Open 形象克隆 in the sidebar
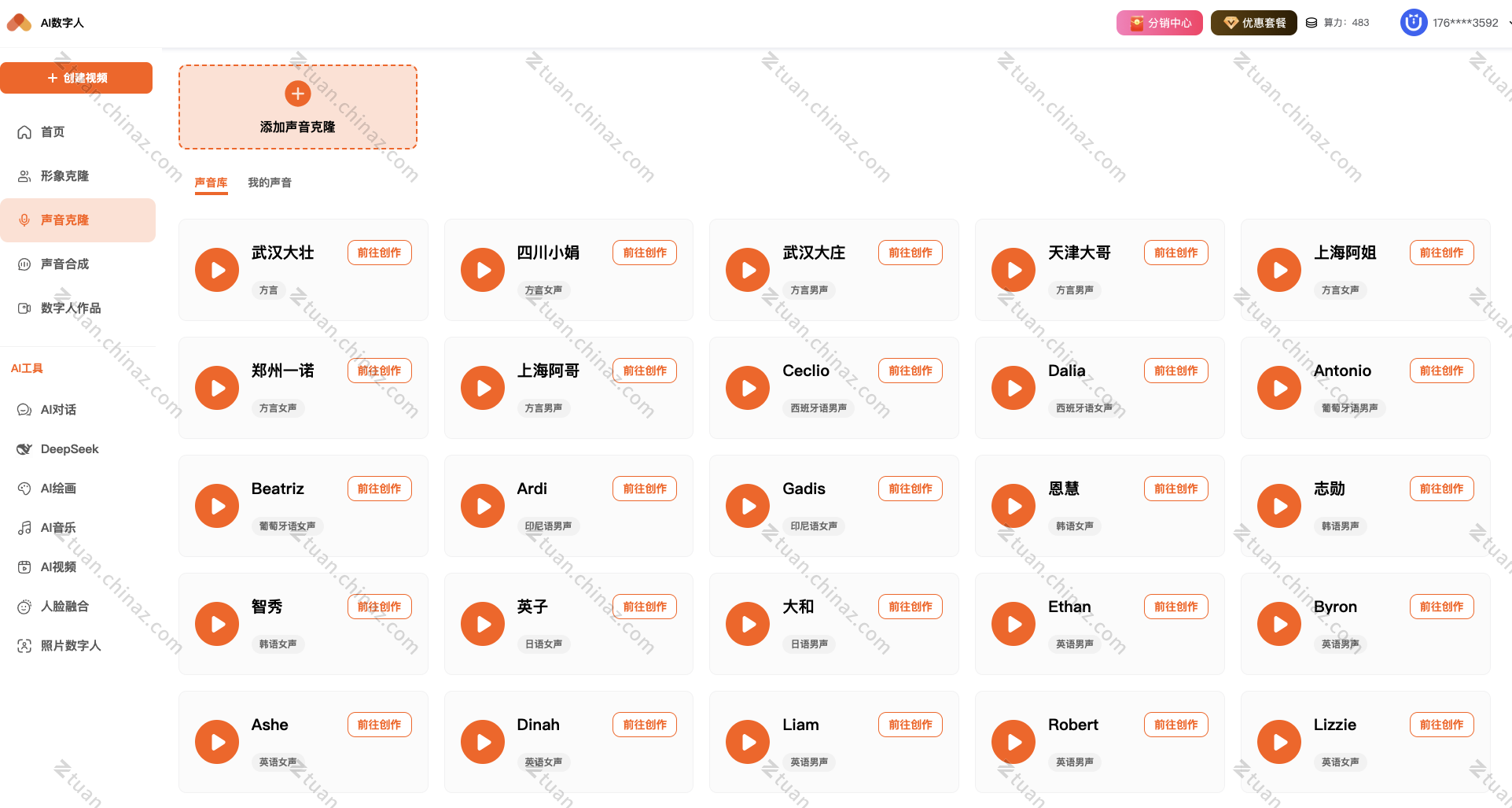The height and width of the screenshot is (808, 1512). point(78,176)
